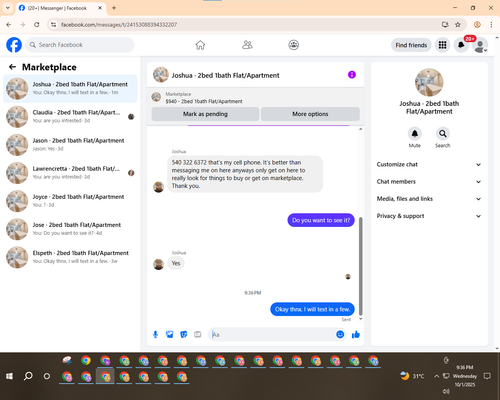The width and height of the screenshot is (500, 400).
Task: Open Claudia's 2bed 1bath conversation
Action: coord(70,117)
